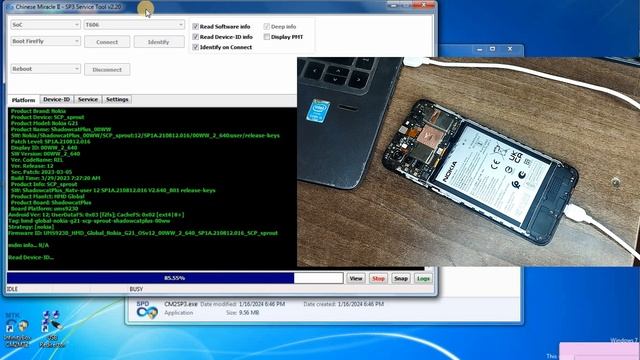Click the 'Size: 9.56 MB' detail in Explorer
Viewport: 640px width, 360px height.
[242, 313]
